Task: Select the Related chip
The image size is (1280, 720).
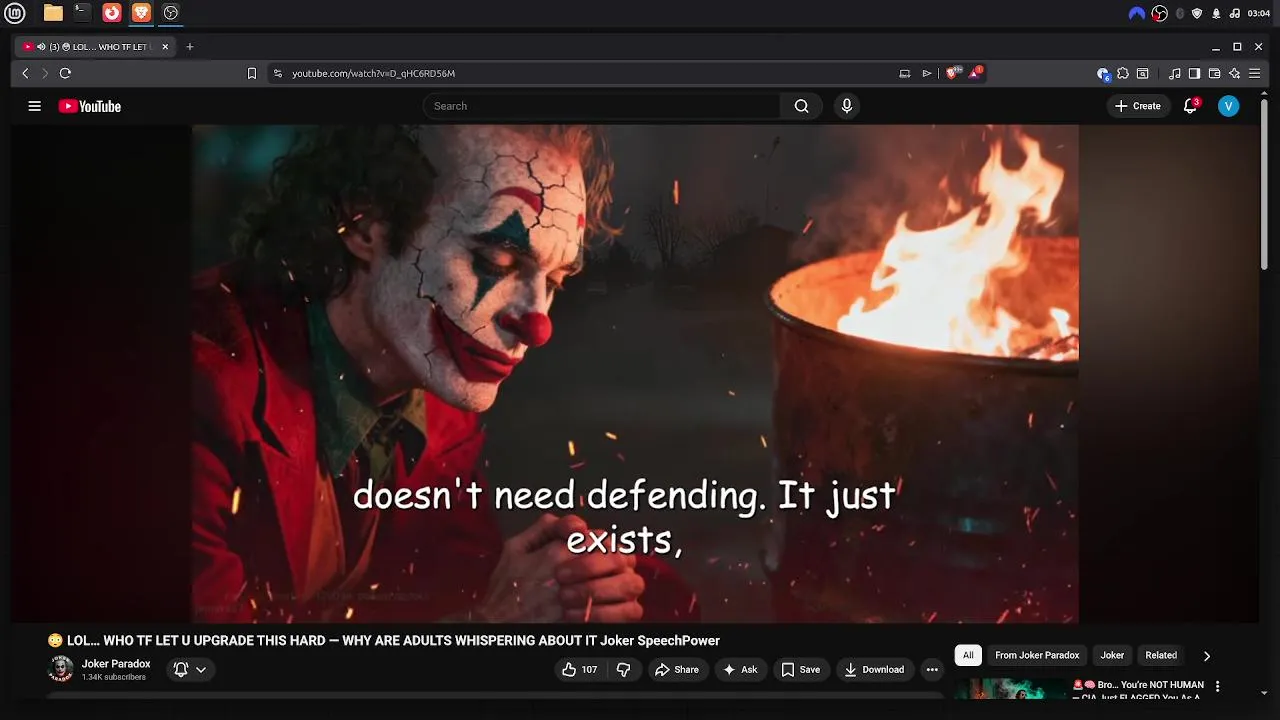Action: pyautogui.click(x=1161, y=655)
